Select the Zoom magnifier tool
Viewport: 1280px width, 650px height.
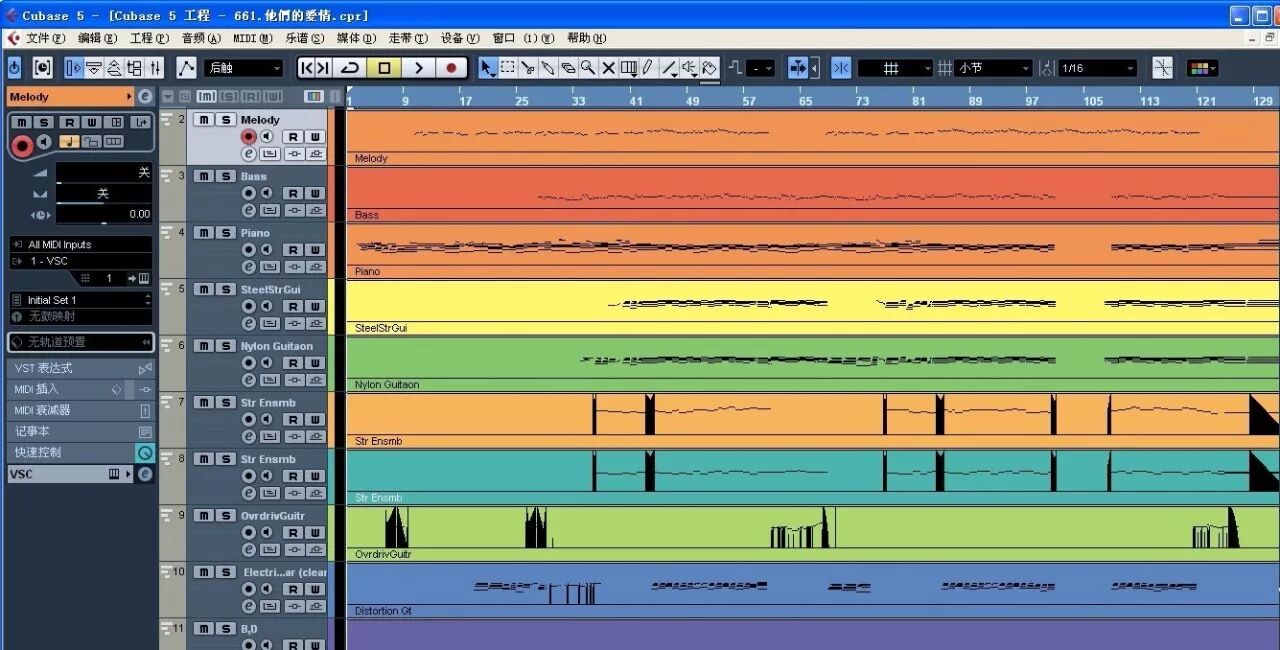[588, 68]
